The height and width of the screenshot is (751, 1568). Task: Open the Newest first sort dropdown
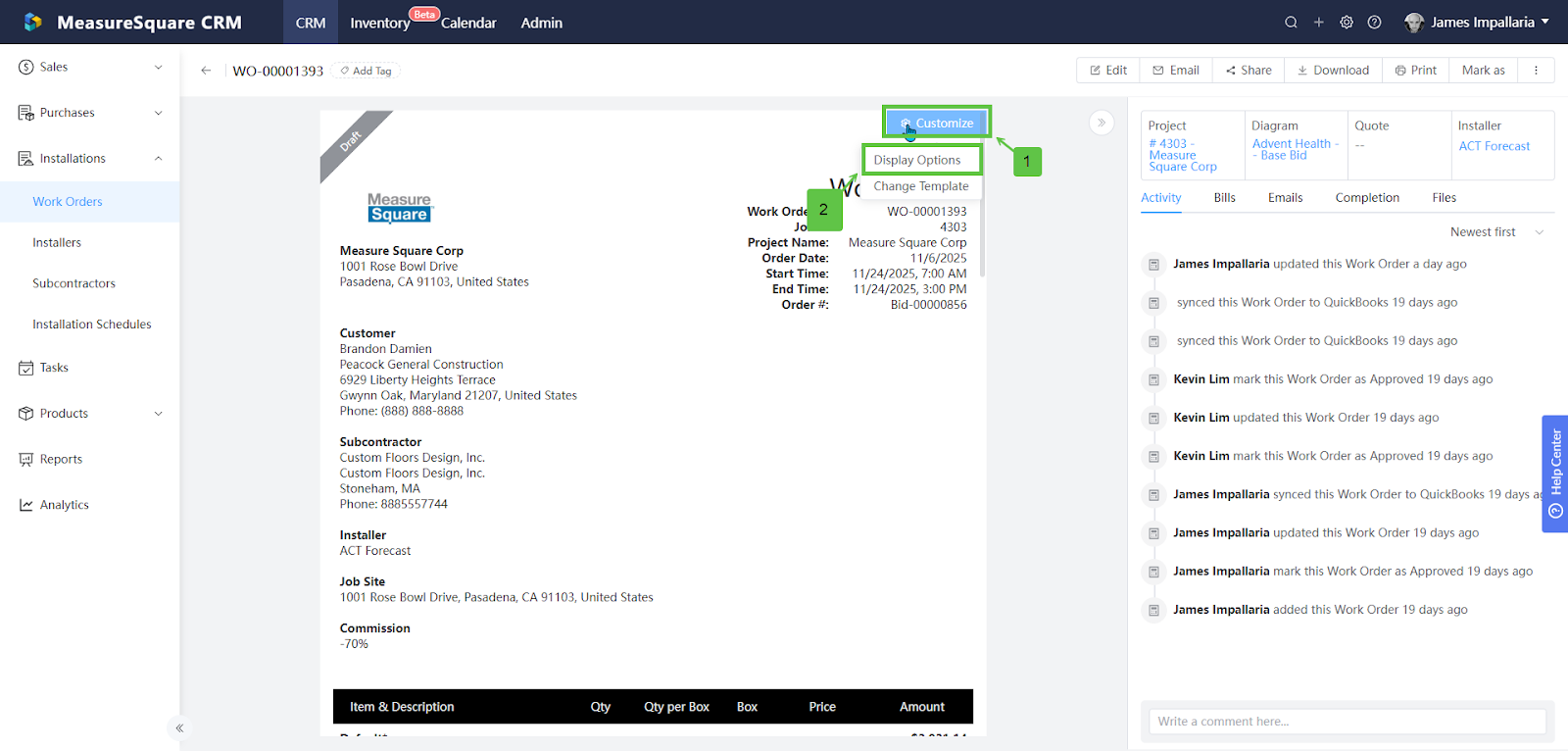tap(1496, 232)
